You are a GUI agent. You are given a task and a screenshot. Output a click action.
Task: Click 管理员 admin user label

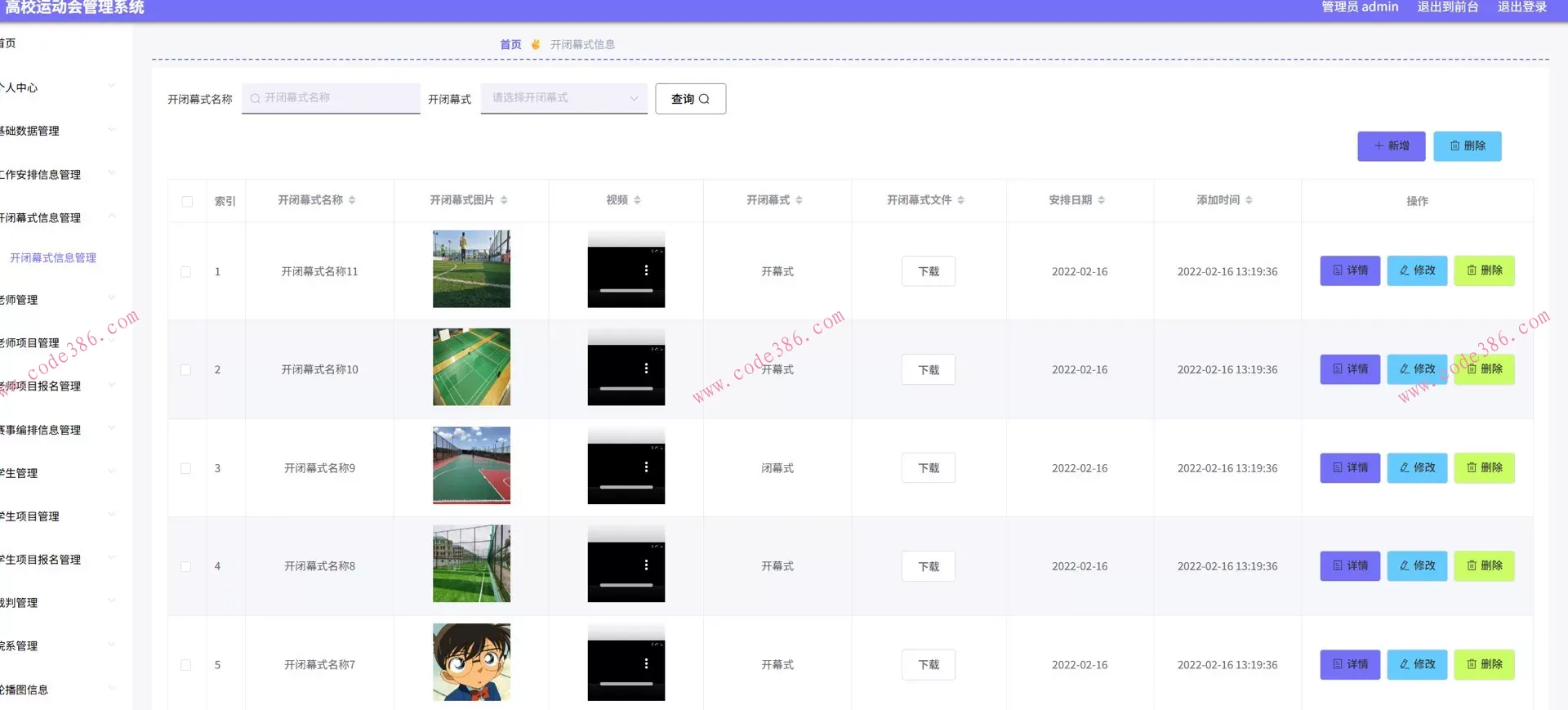(1360, 7)
